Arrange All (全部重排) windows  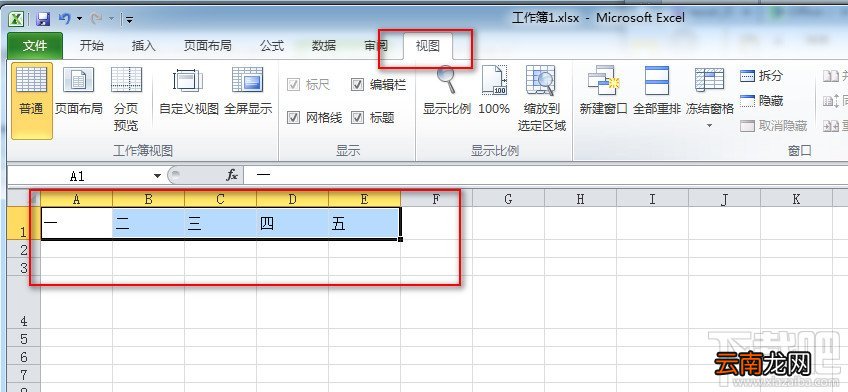[x=657, y=92]
